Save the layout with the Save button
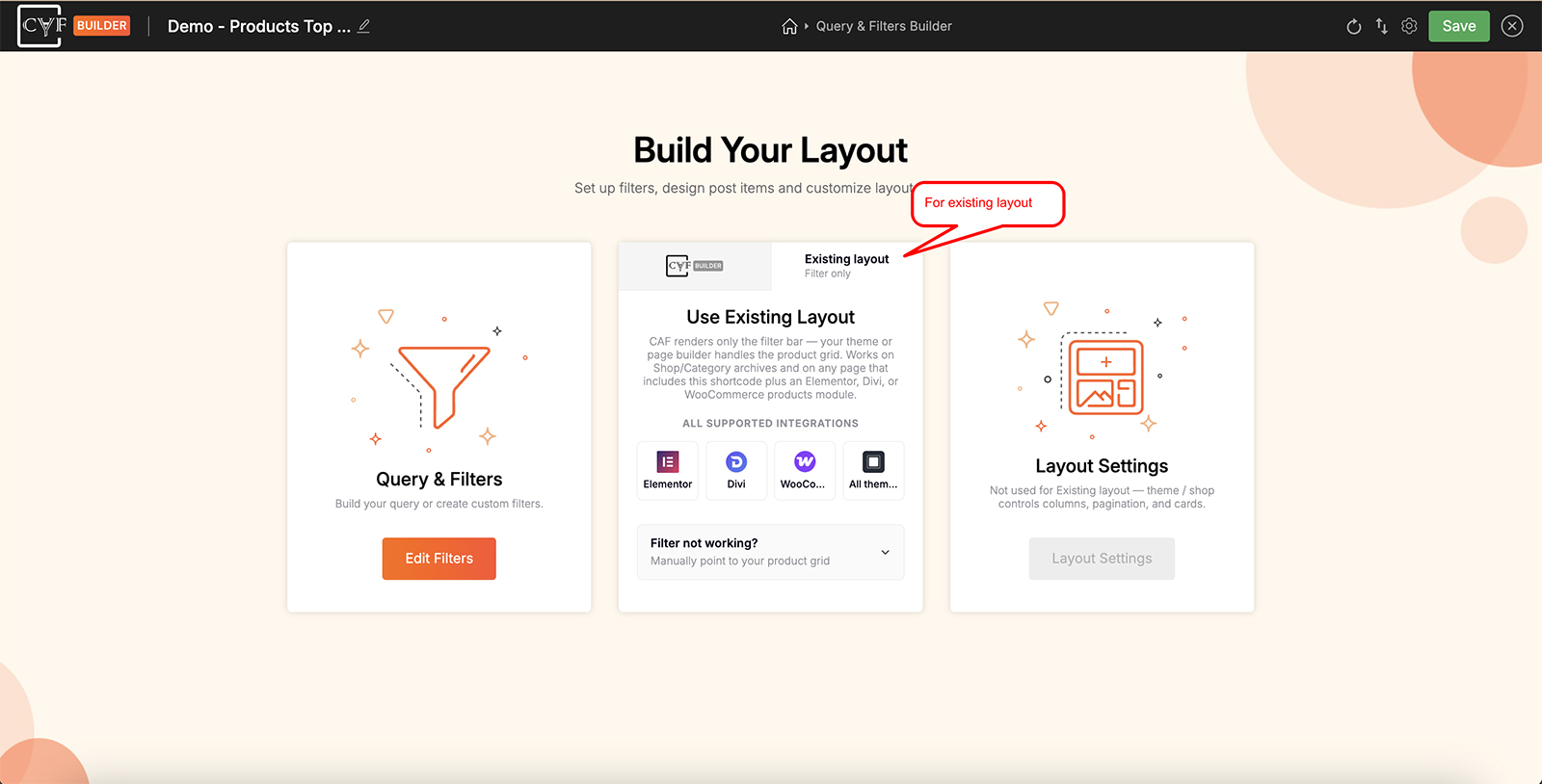This screenshot has width=1542, height=784. click(x=1459, y=27)
